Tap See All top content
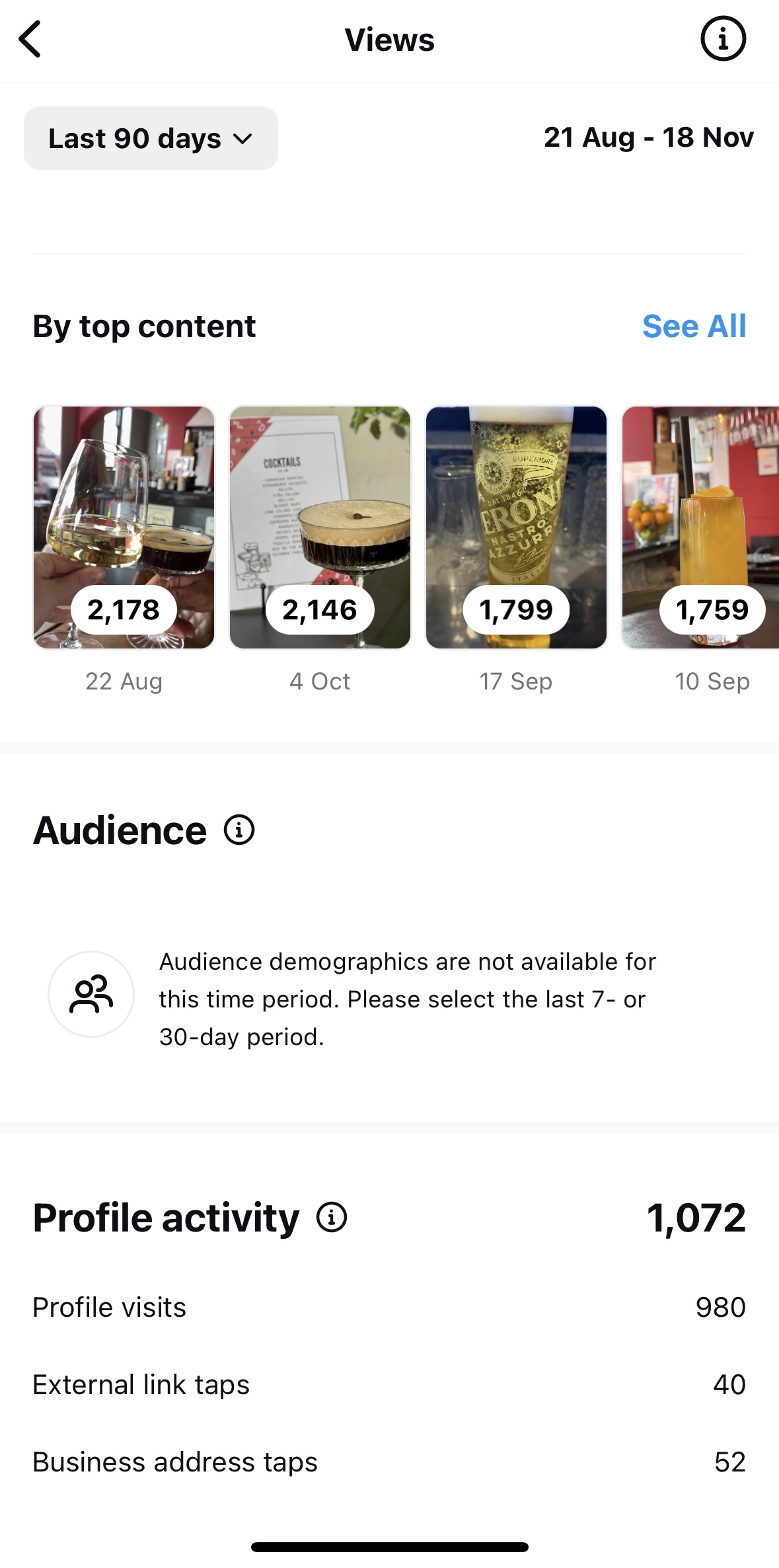Screen dimensions: 779x1568 click(x=694, y=327)
